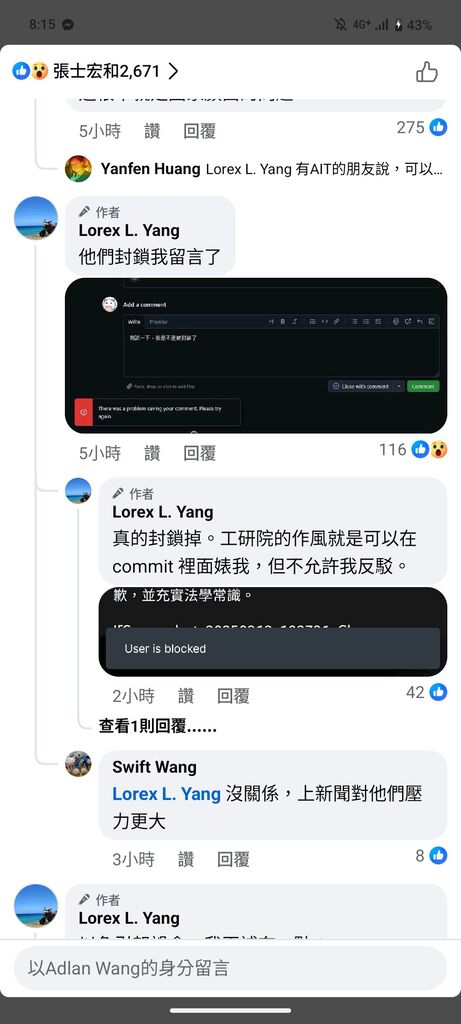Like Swift Wang's comment with 讚
Viewport: 461px width, 1024px height.
coord(186,859)
